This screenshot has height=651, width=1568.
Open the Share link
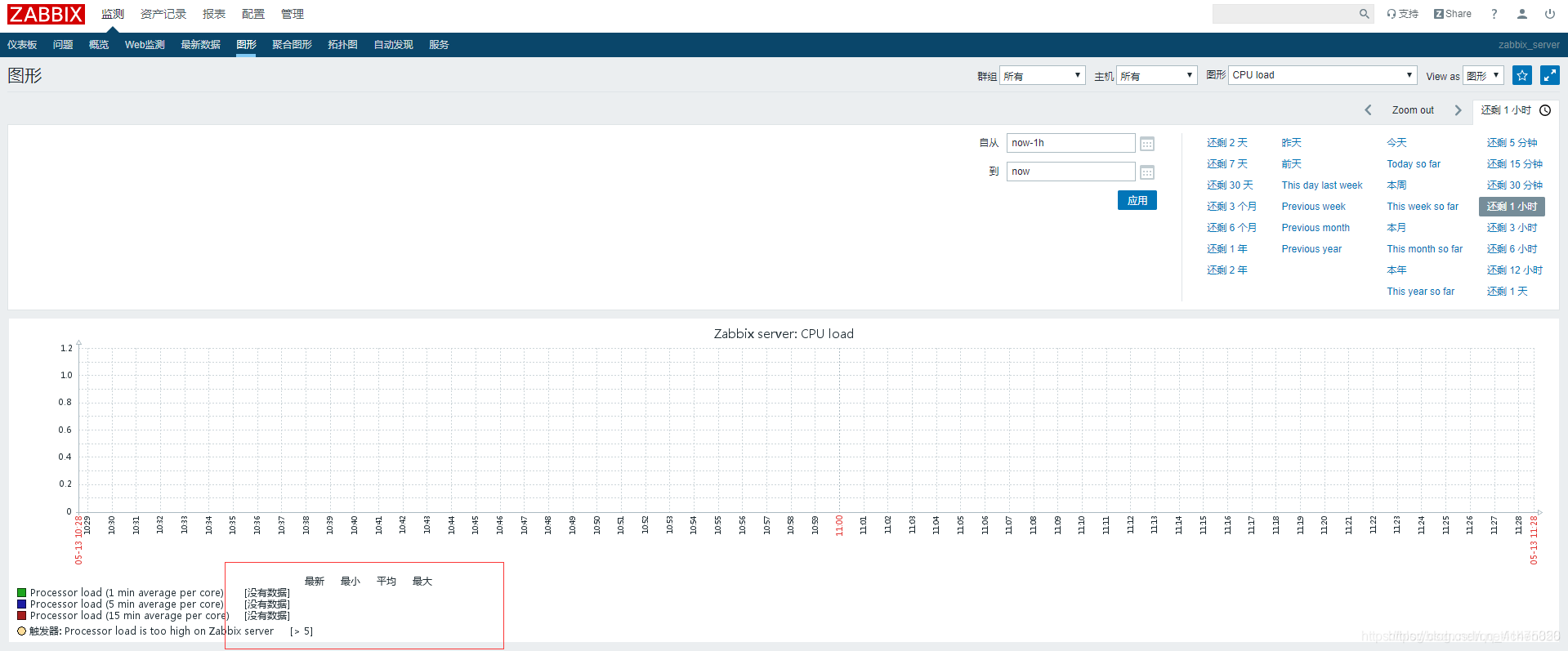[x=1452, y=14]
